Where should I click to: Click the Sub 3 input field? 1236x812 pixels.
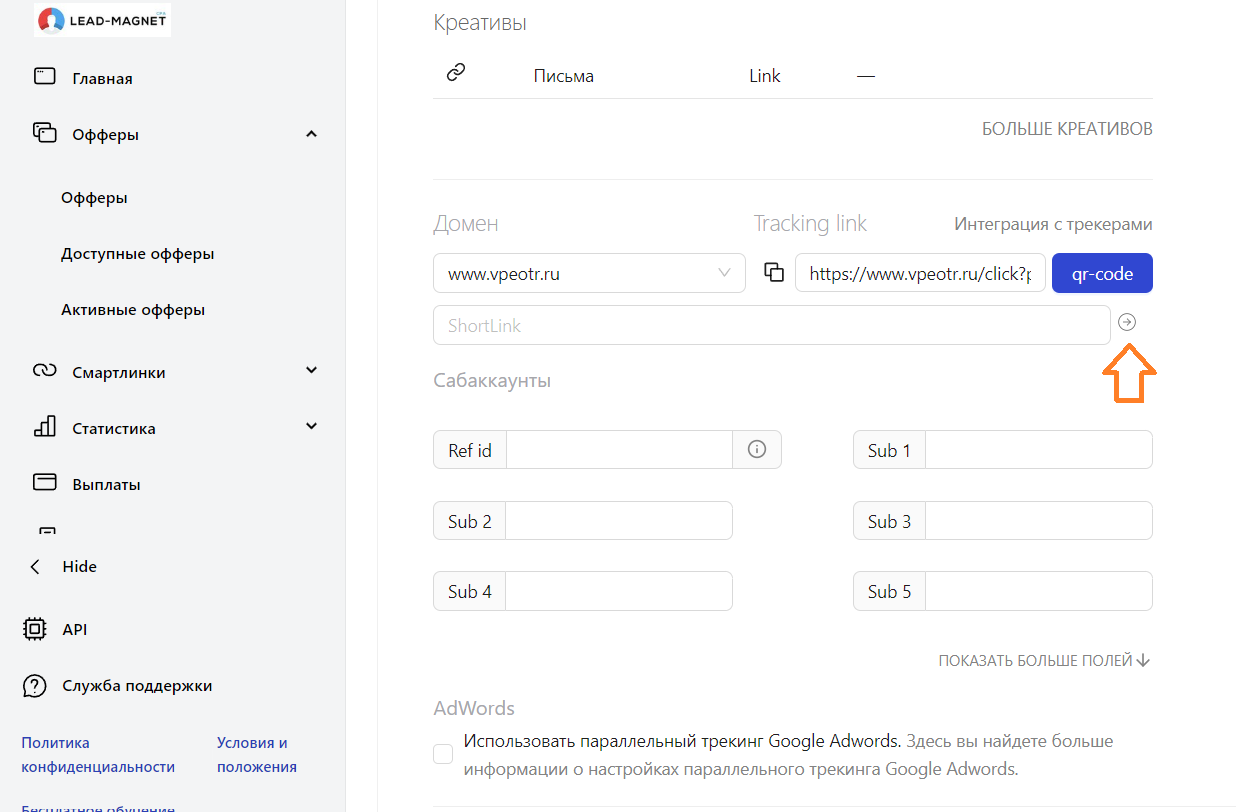1039,521
